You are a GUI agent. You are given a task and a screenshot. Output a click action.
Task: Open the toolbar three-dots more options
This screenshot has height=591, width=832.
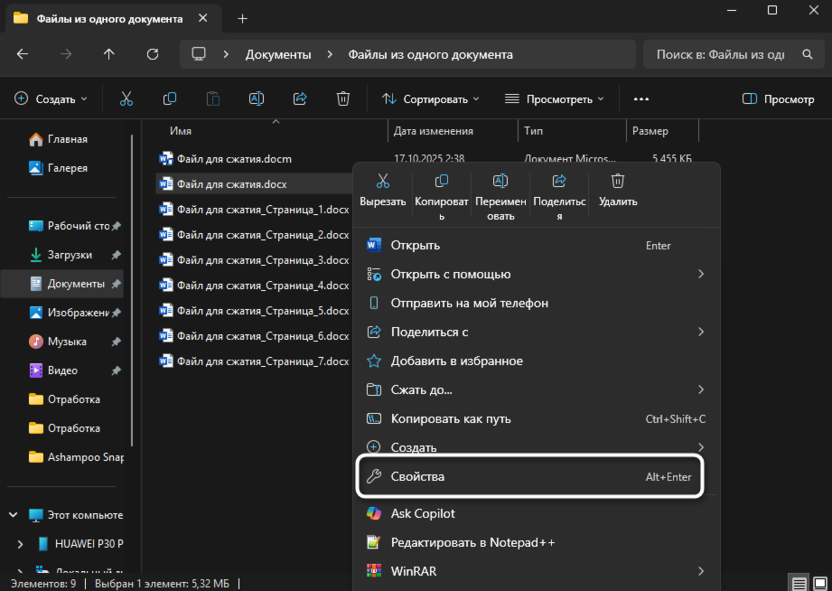pyautogui.click(x=642, y=99)
